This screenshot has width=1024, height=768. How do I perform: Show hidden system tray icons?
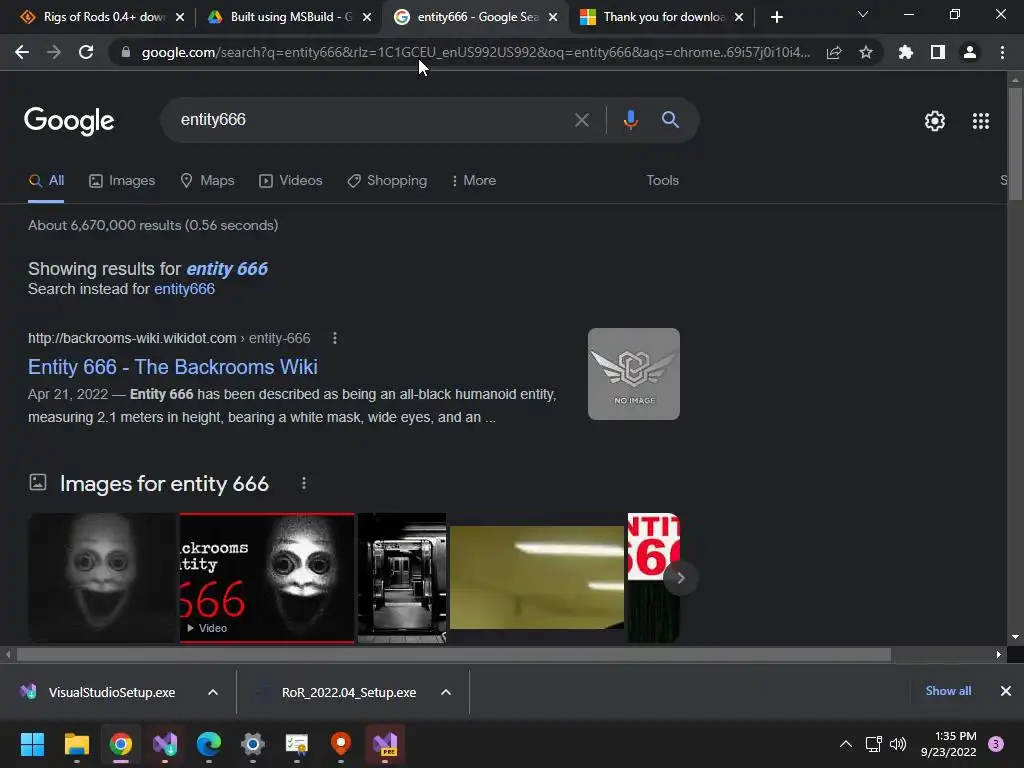coord(846,744)
